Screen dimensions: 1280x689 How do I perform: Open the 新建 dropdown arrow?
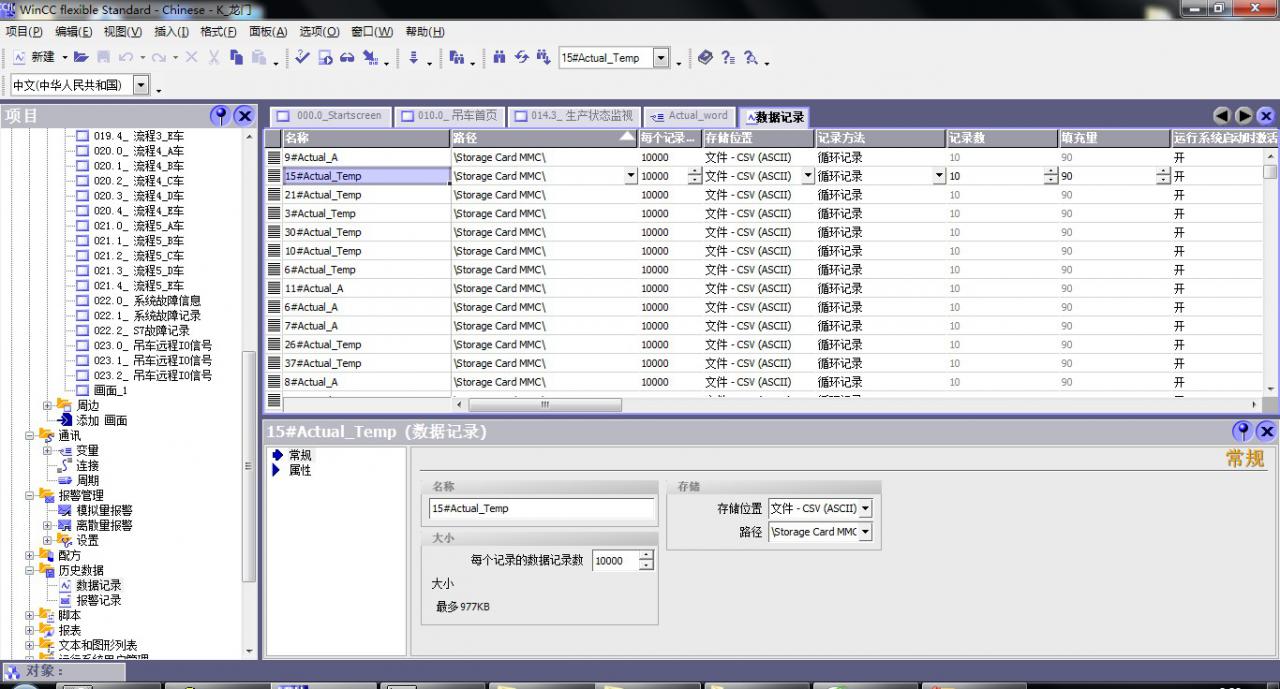(x=65, y=58)
